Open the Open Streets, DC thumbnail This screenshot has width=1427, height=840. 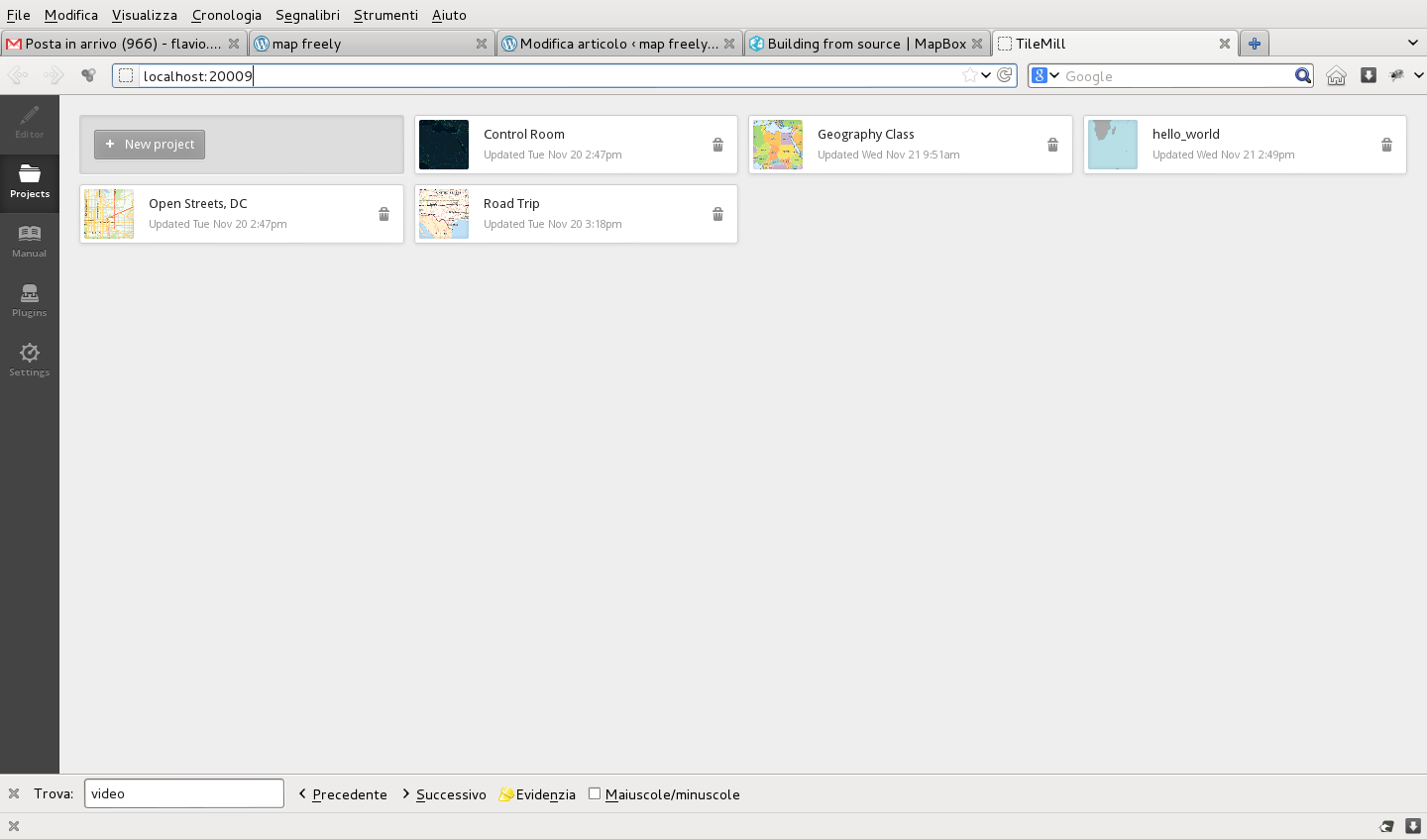pos(109,214)
